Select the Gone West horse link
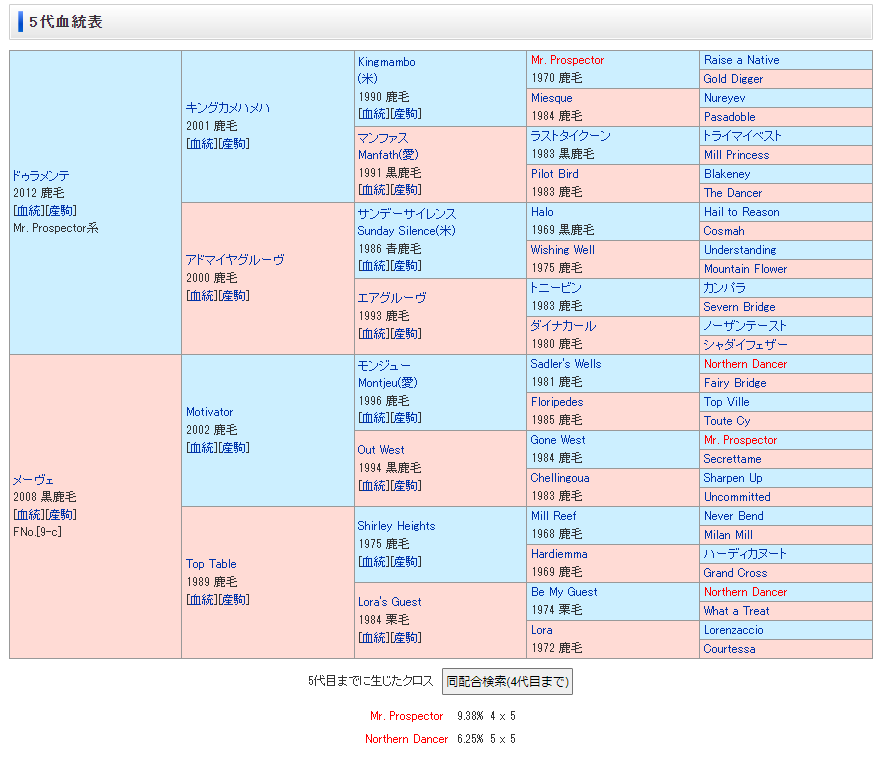876x757 pixels. click(x=558, y=440)
